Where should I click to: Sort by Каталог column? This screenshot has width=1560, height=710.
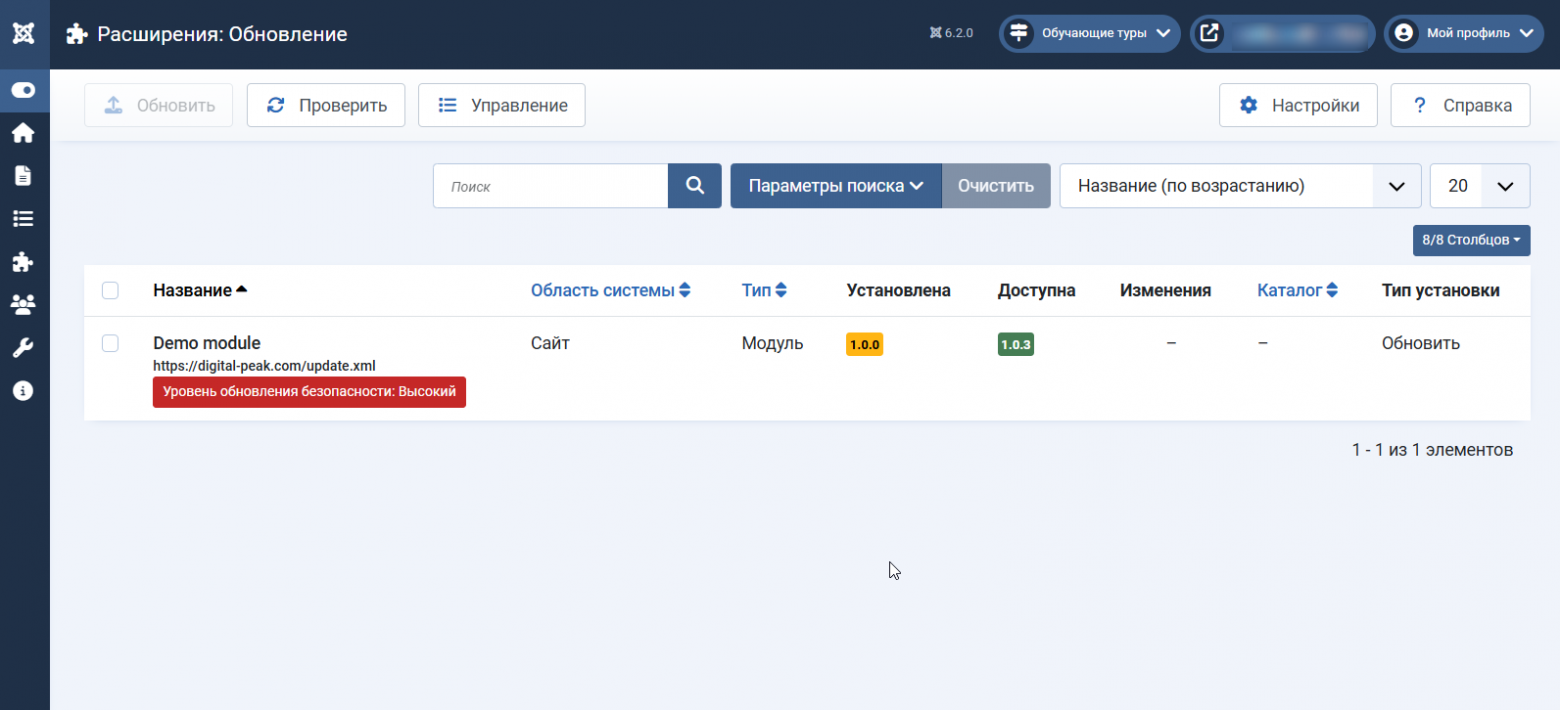pos(1298,290)
